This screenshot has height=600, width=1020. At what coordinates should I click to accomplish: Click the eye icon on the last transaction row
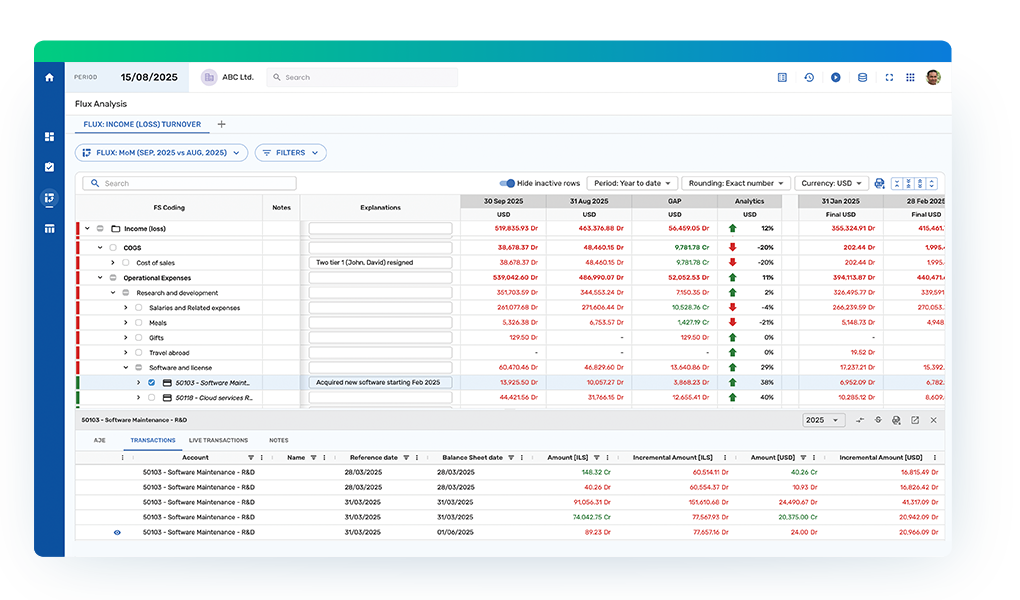point(117,532)
